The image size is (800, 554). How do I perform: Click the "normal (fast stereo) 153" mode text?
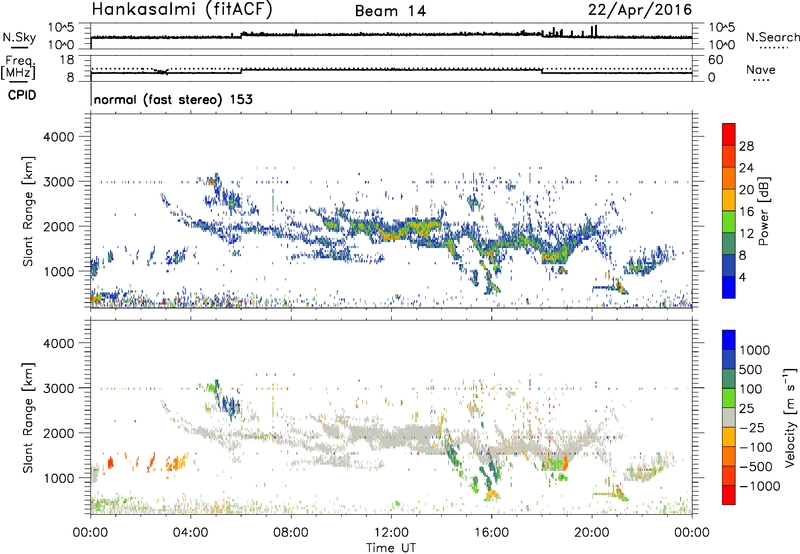pos(173,99)
